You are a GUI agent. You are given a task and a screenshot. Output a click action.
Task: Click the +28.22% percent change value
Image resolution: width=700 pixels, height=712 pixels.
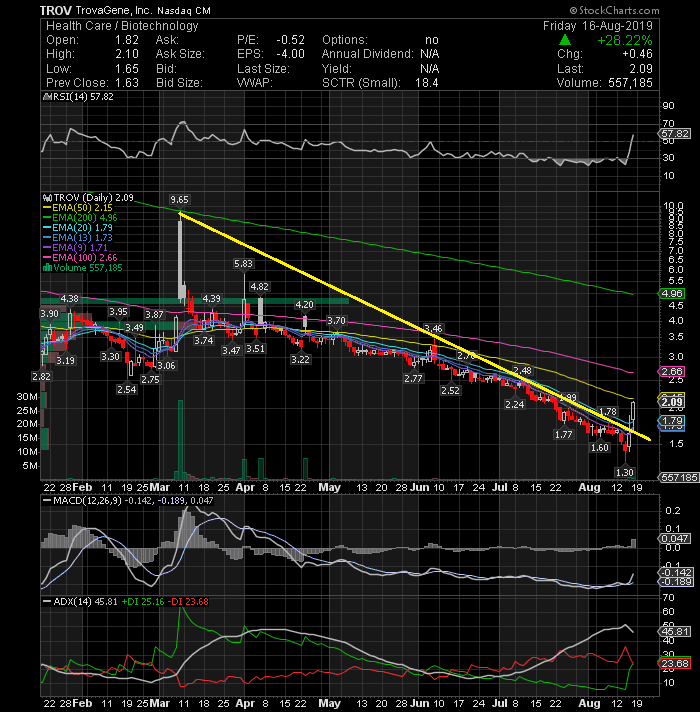click(625, 40)
